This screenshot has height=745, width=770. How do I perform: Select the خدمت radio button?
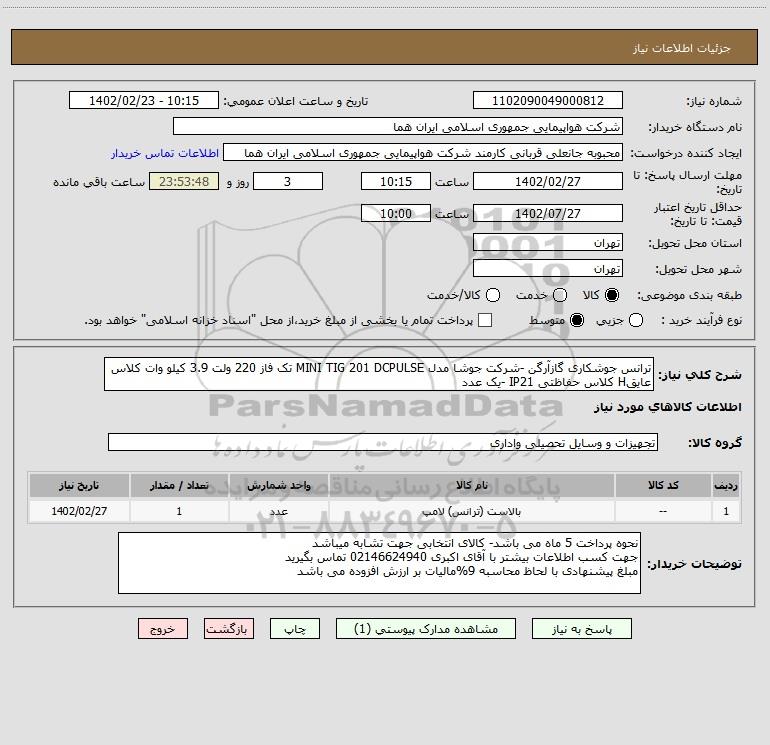[x=560, y=295]
